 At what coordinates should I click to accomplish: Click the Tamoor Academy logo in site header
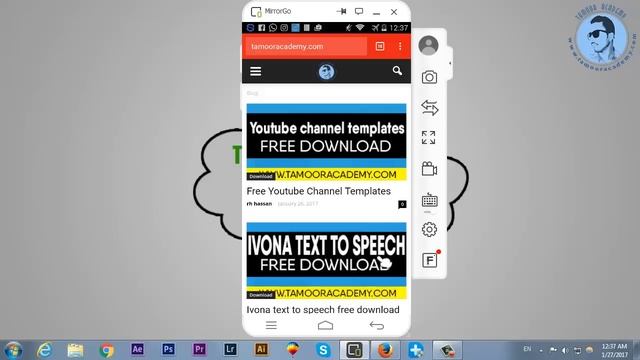tap(326, 72)
